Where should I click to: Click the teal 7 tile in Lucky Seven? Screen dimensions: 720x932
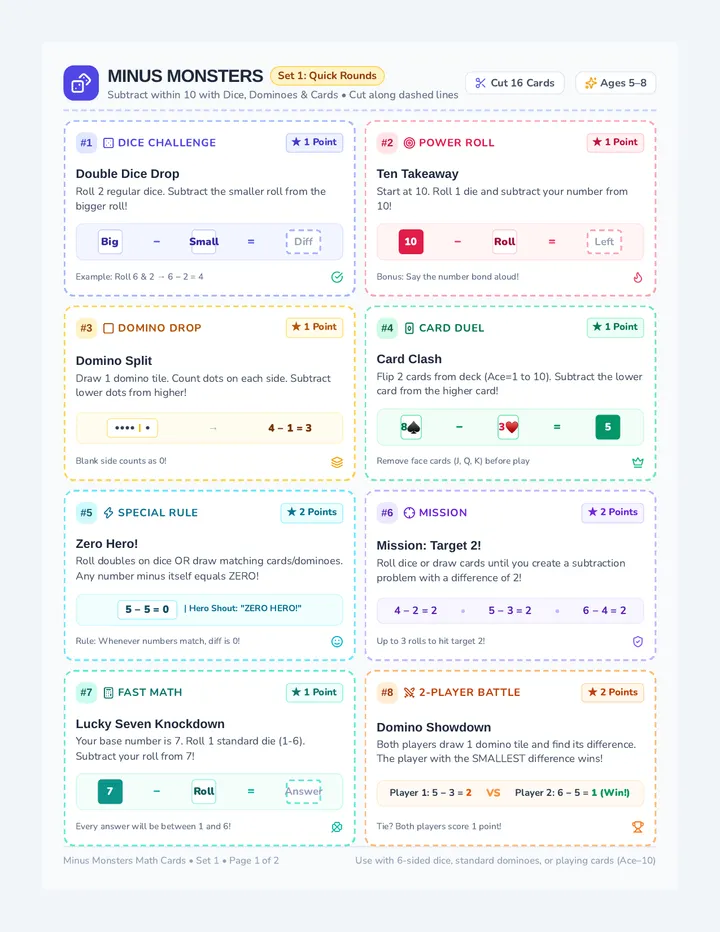coord(110,792)
